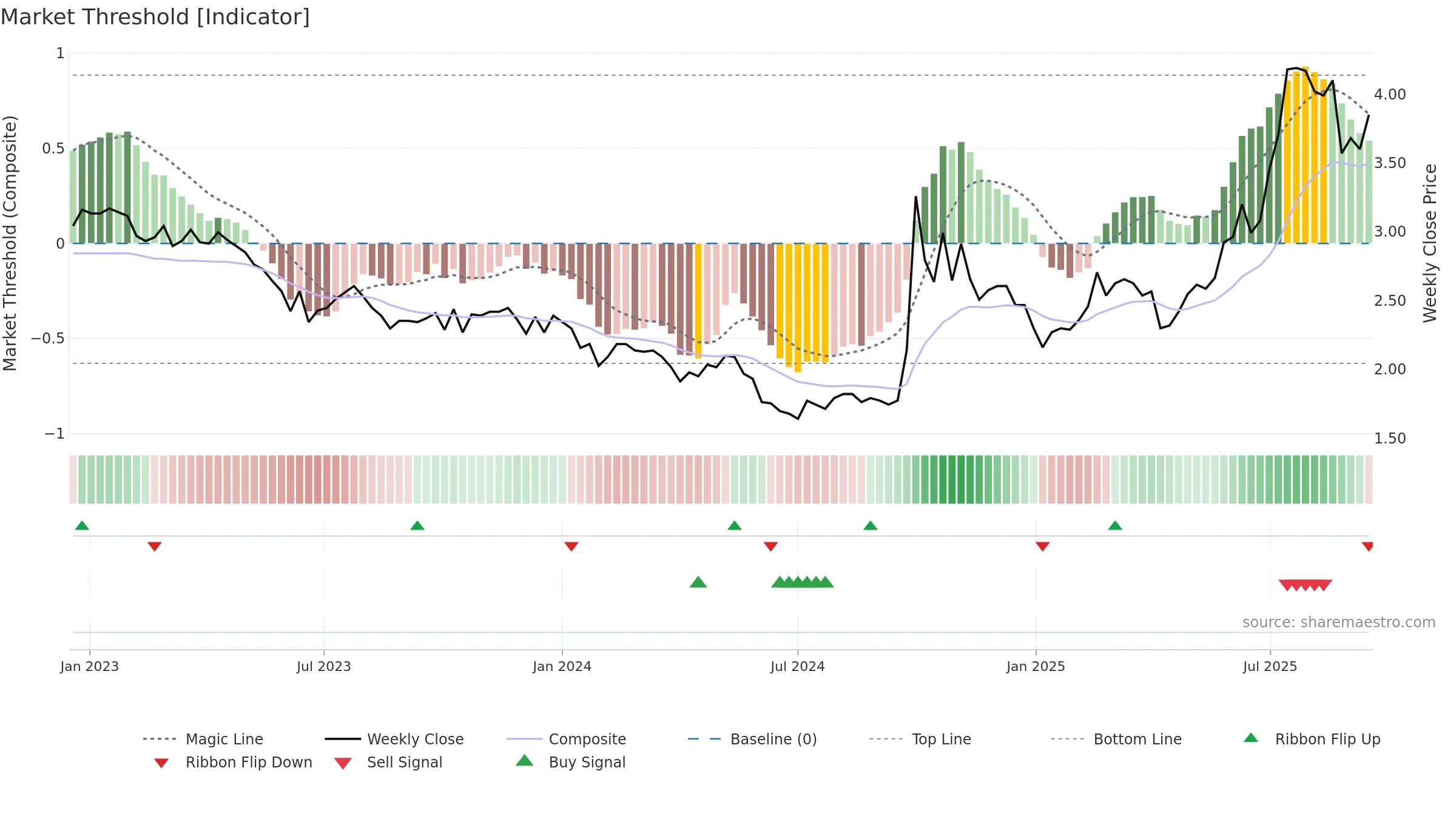Toggle Ribbon Flip Down legend entry
The width and height of the screenshot is (1456, 819).
tap(233, 762)
